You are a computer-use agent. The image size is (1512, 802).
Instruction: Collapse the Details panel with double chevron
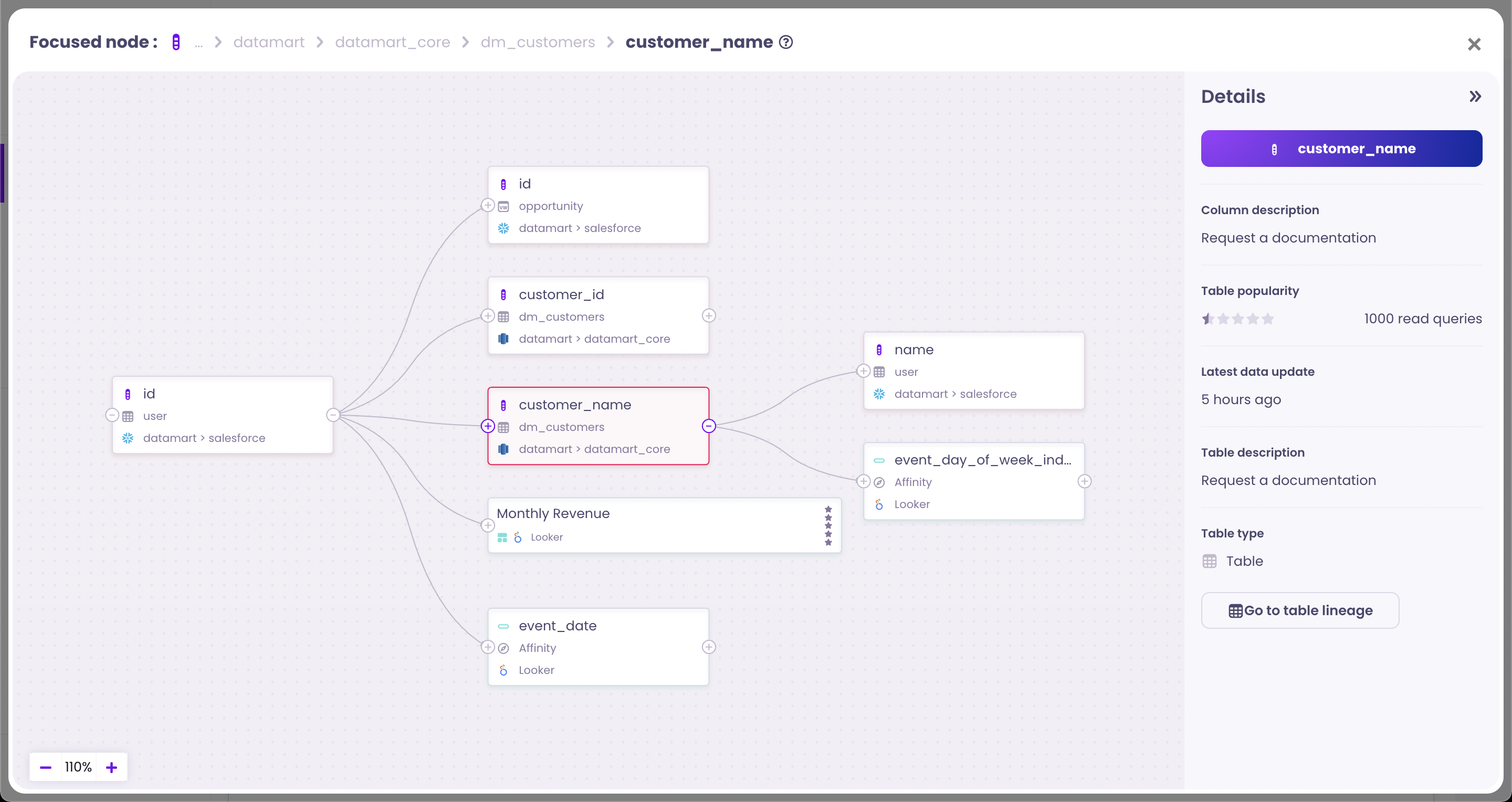(1475, 96)
